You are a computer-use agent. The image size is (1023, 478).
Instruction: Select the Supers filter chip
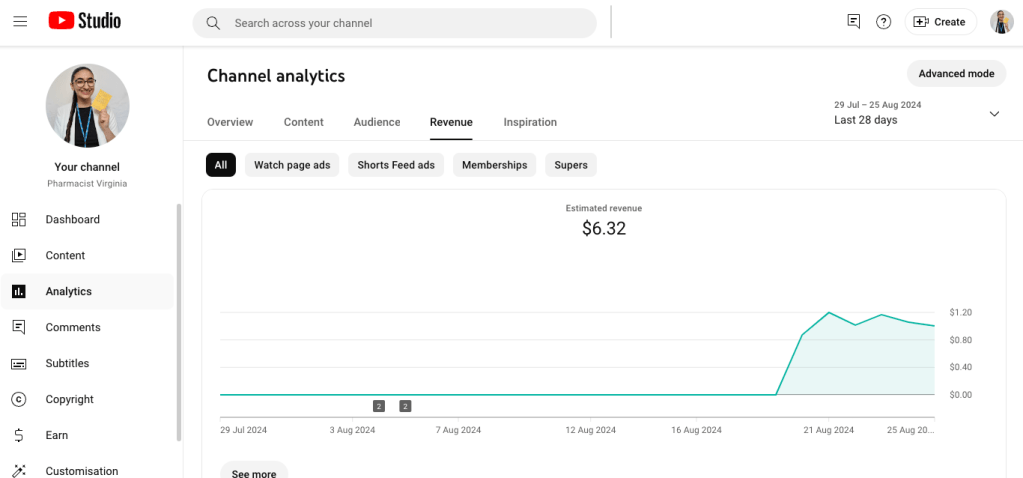pos(571,165)
